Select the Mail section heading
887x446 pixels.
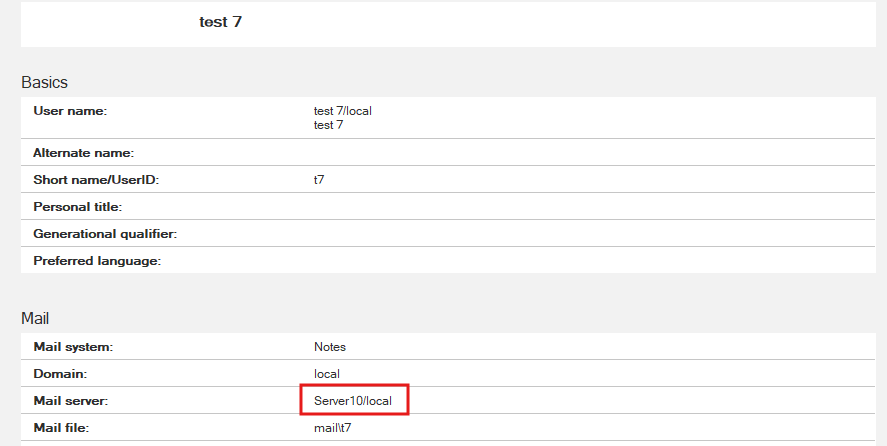[35, 319]
